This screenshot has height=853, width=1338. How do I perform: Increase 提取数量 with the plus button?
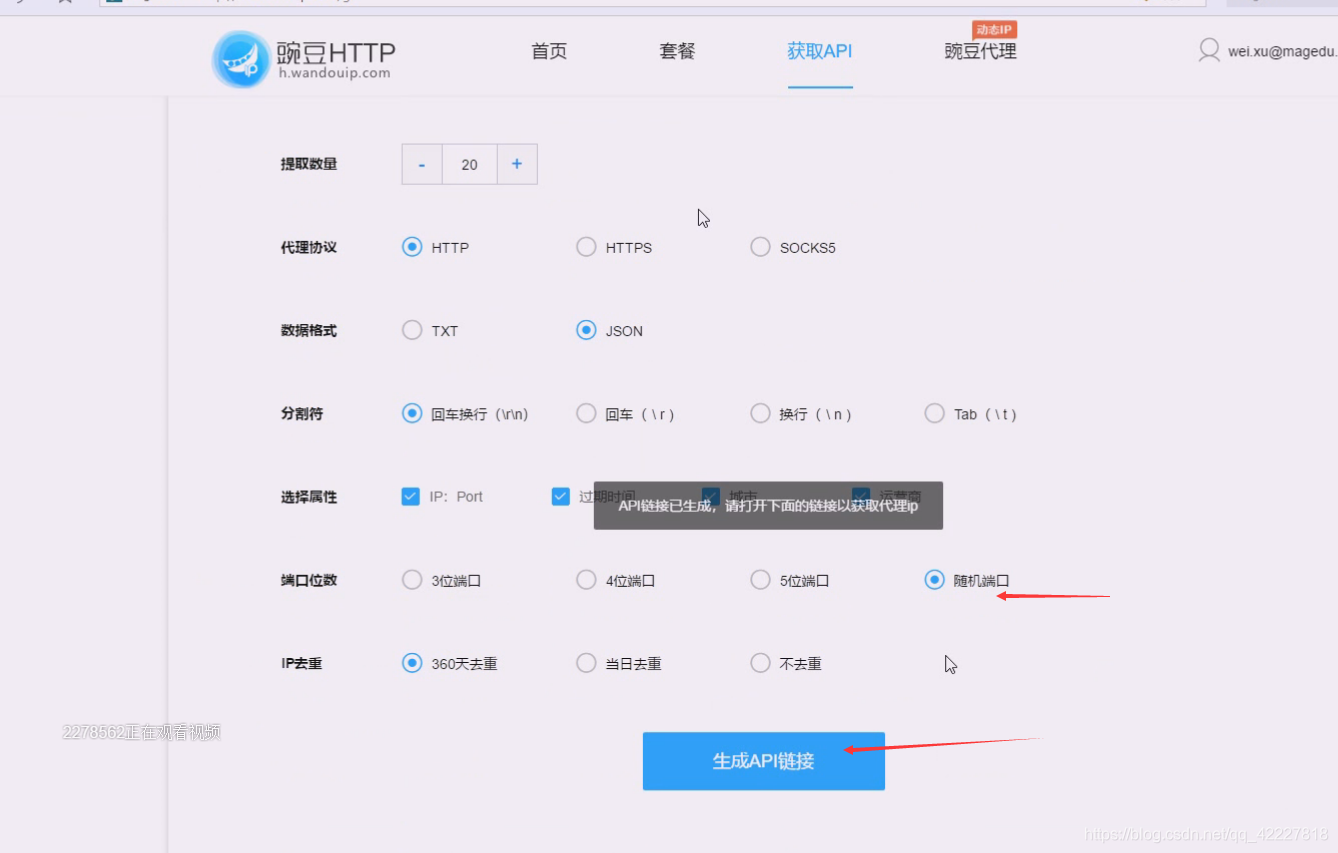click(x=517, y=164)
